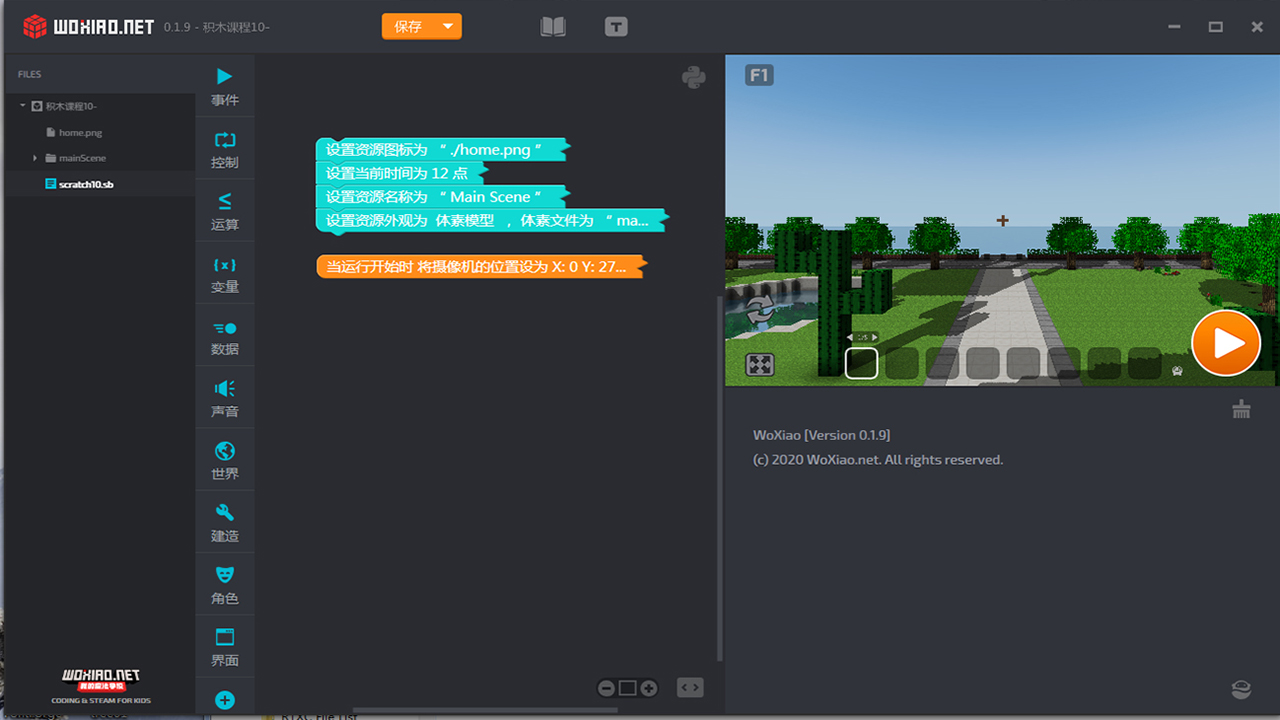This screenshot has width=1280, height=720.
Task: Click the 保存 save button
Action: [408, 27]
